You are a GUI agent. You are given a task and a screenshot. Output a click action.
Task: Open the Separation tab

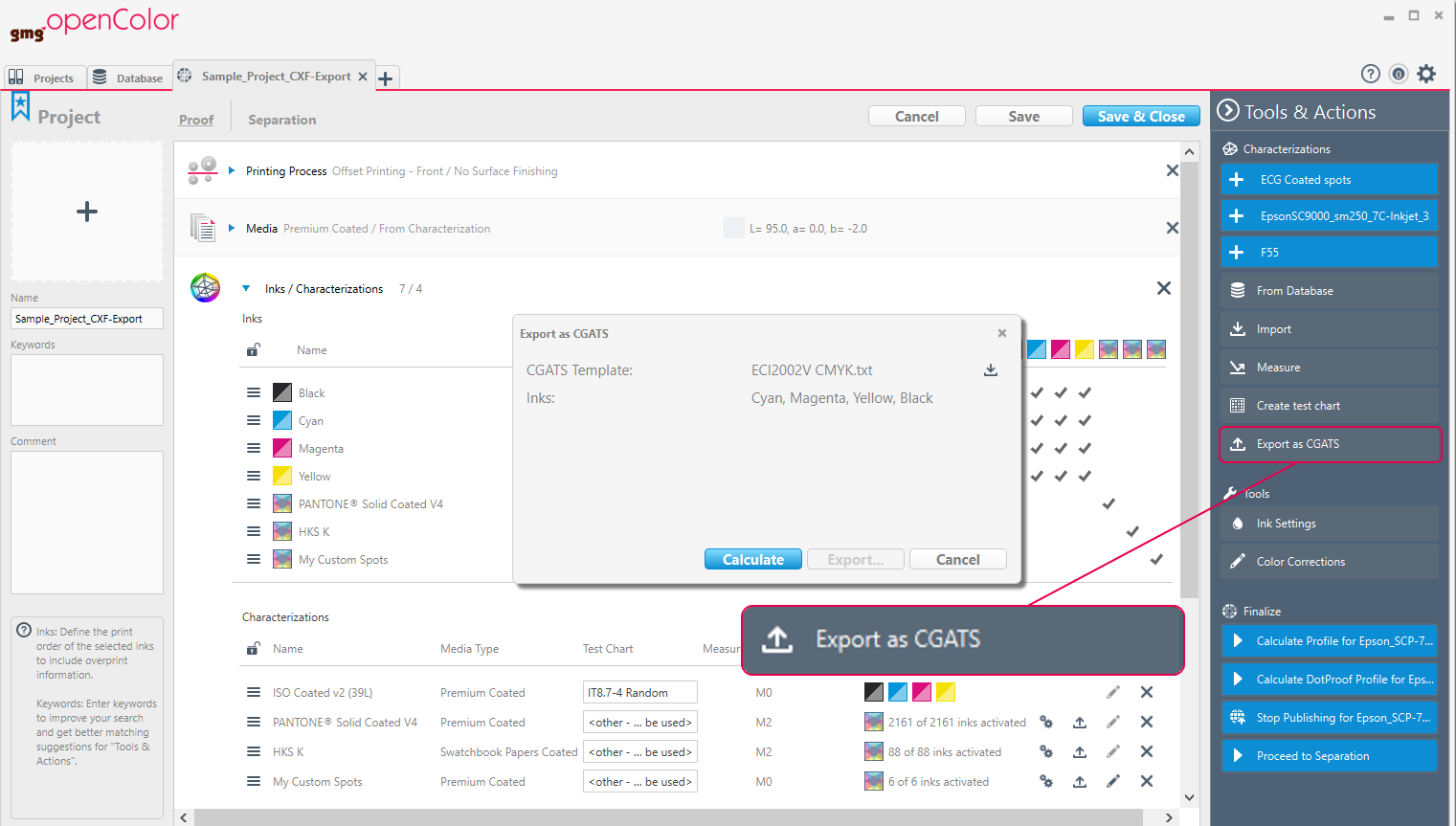281,120
